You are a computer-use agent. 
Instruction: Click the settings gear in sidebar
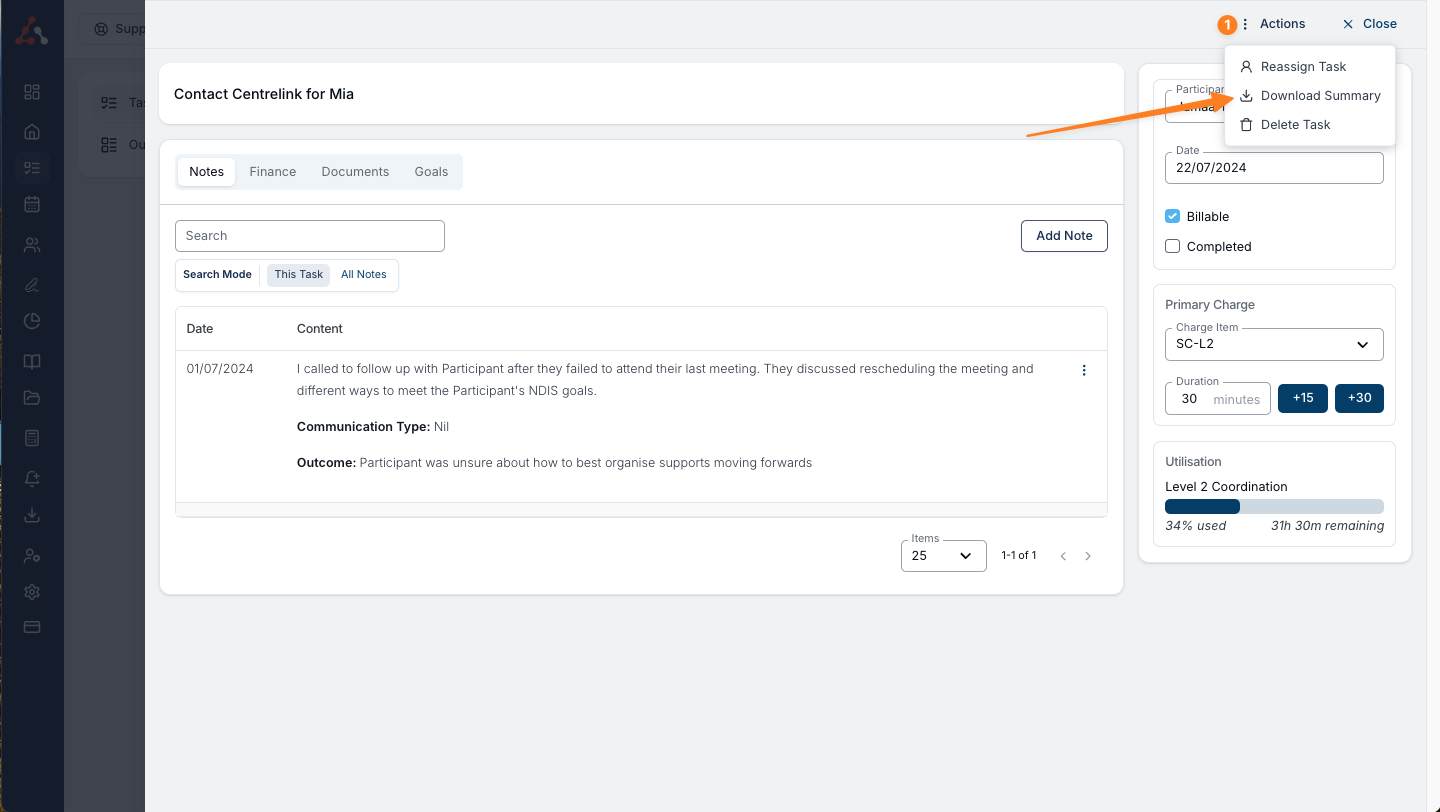coord(32,591)
